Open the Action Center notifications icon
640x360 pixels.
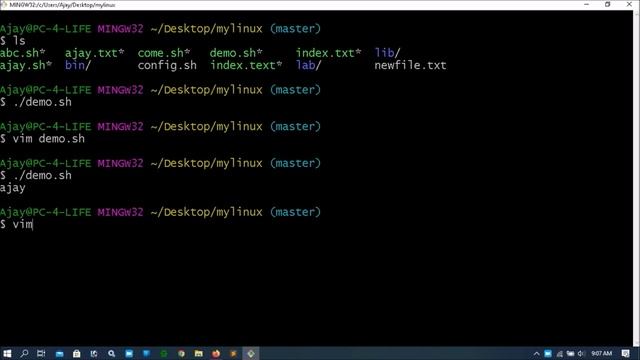coord(625,353)
